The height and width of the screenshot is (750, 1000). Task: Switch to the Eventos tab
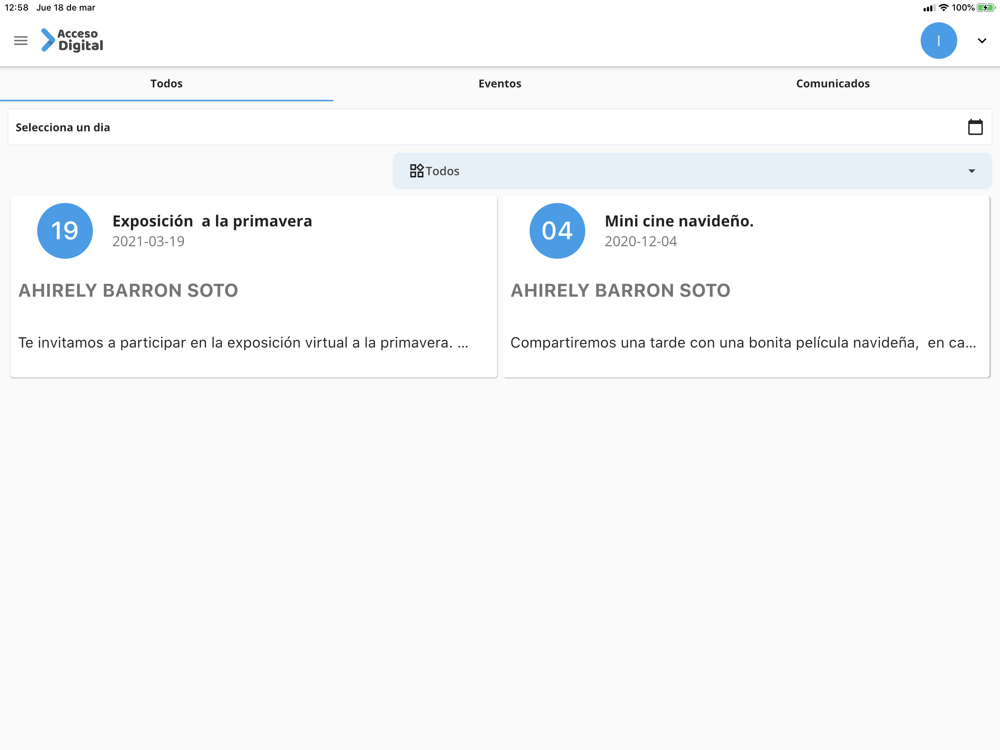(500, 84)
